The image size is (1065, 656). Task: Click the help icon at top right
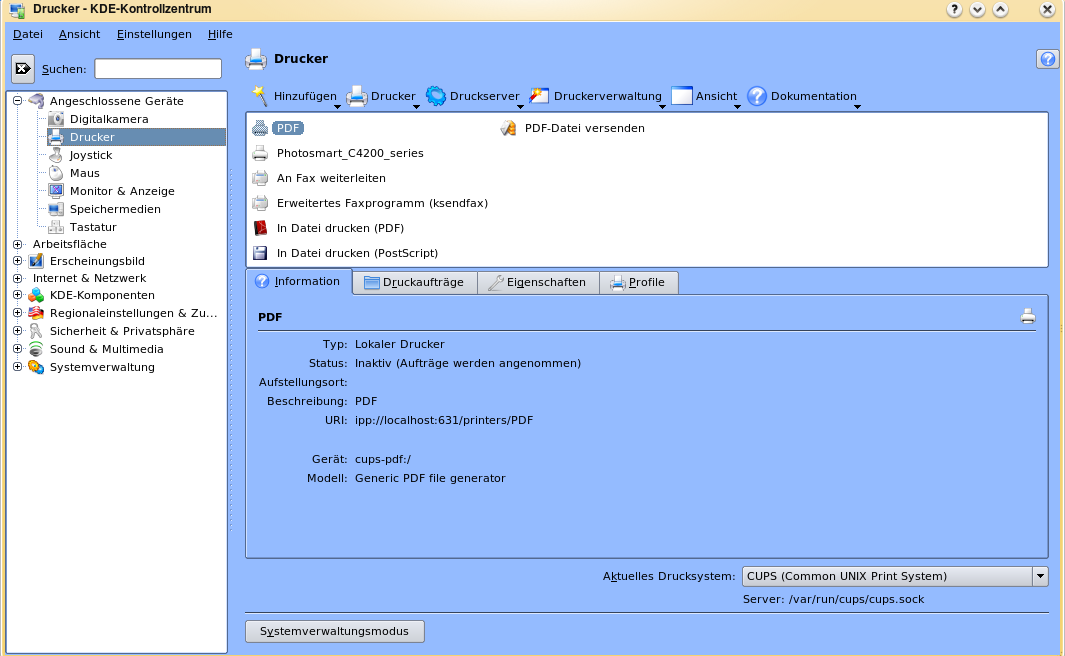pos(1047,59)
